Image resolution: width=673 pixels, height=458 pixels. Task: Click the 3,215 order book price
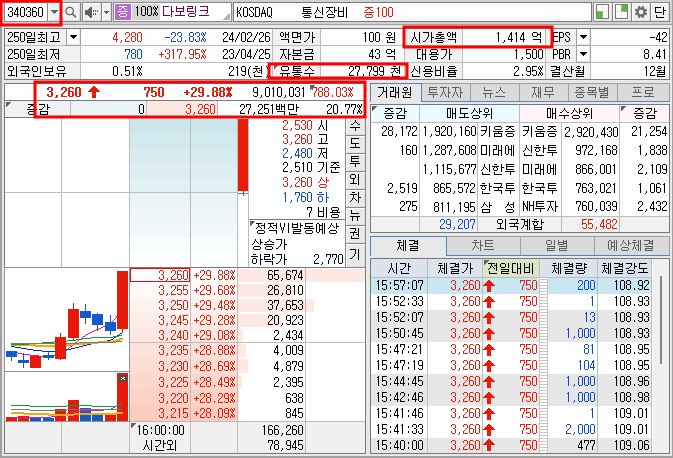(173, 413)
